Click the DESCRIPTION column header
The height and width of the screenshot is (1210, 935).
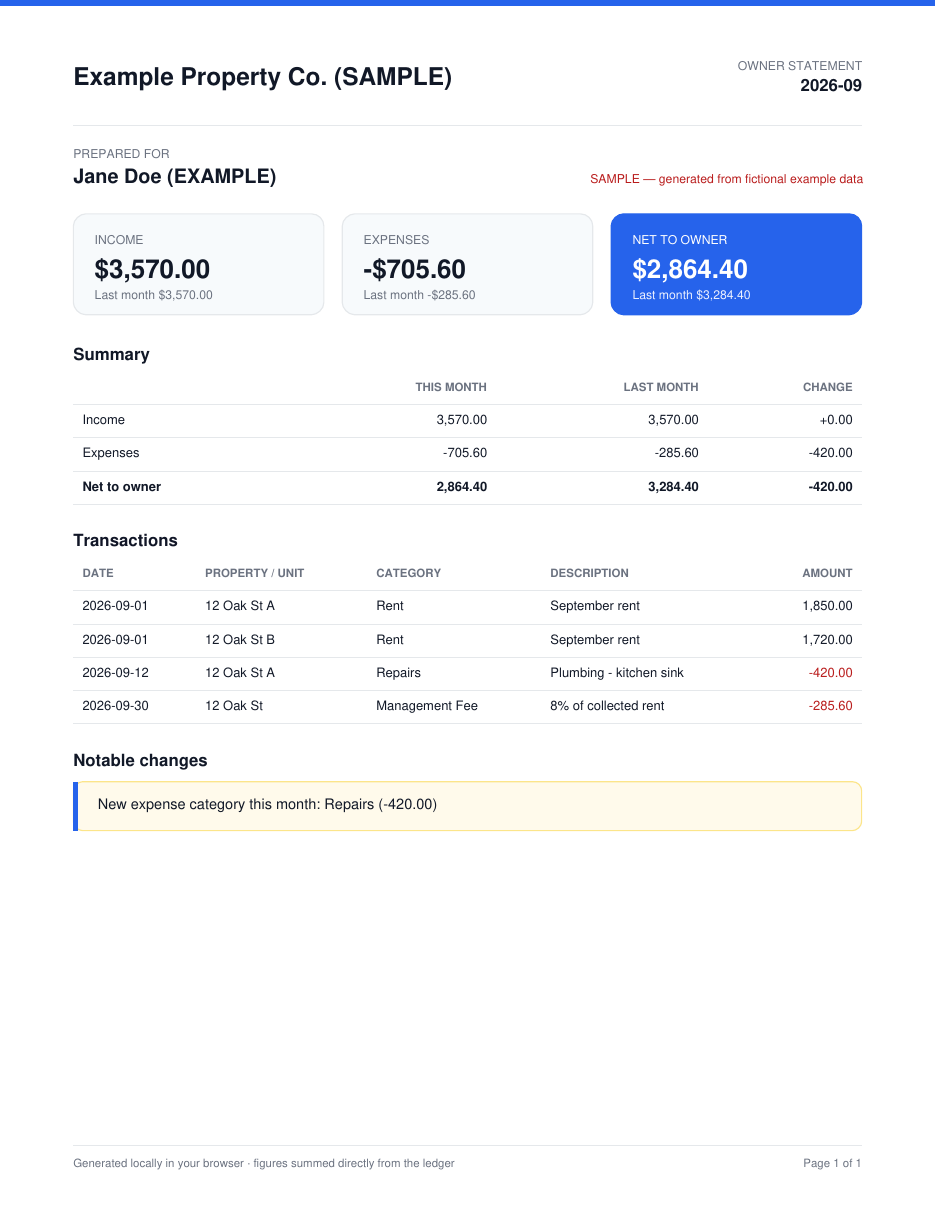coord(589,573)
